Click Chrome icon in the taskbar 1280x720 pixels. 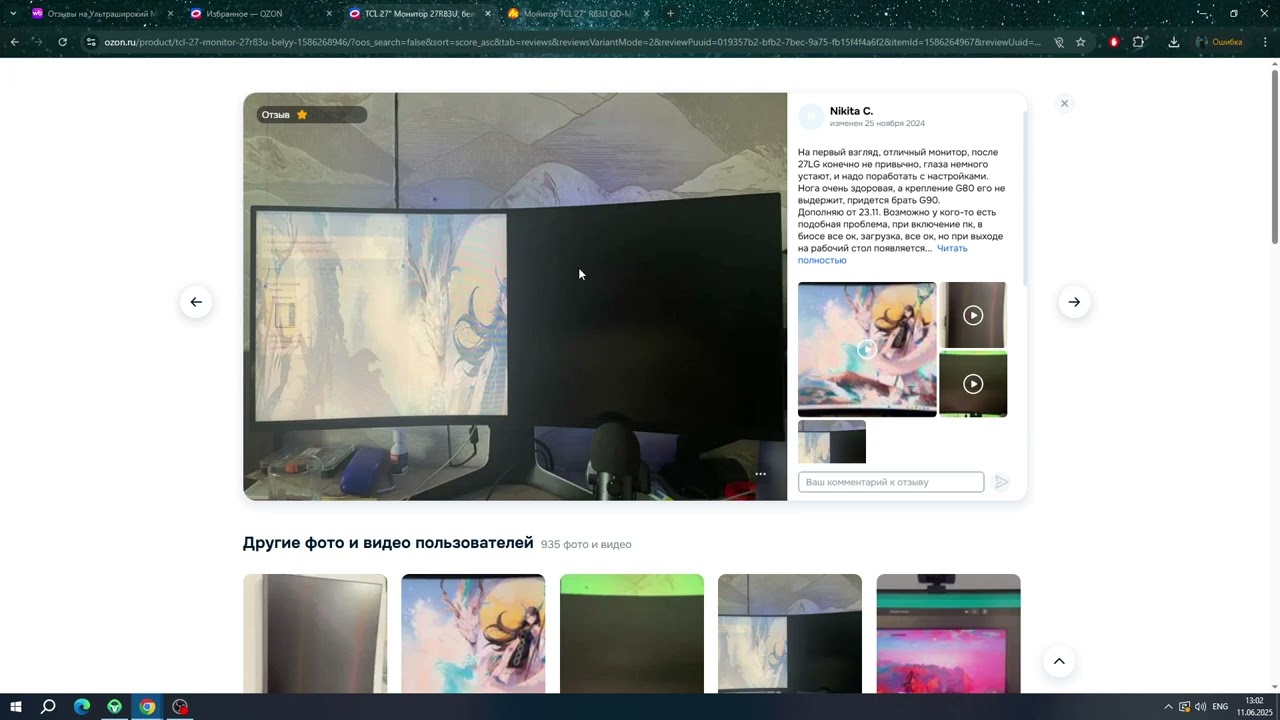point(148,707)
